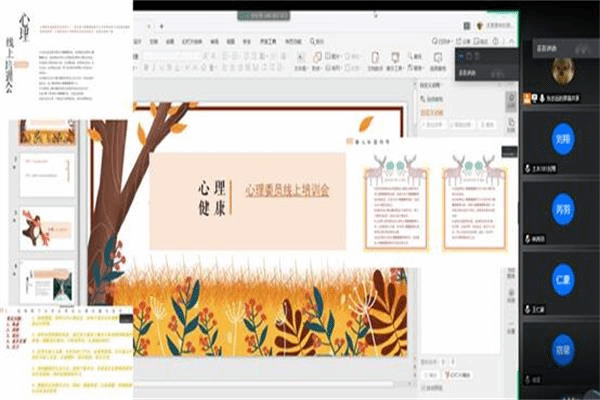600x400 pixels.
Task: Click the underlined title 心理委员线上培训会 on the slide
Action: coord(287,188)
